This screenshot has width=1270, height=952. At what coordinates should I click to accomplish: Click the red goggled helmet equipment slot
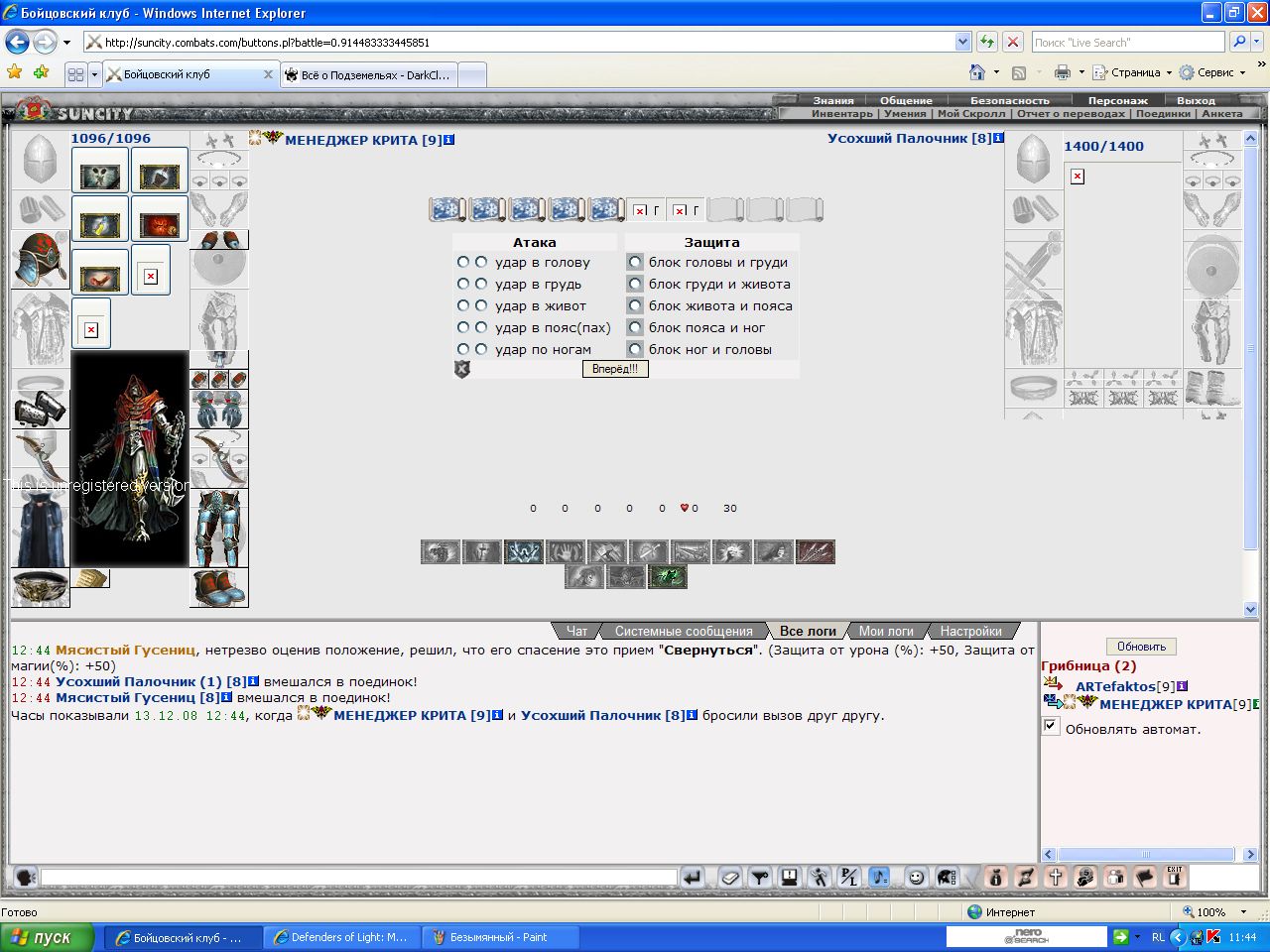(x=41, y=260)
